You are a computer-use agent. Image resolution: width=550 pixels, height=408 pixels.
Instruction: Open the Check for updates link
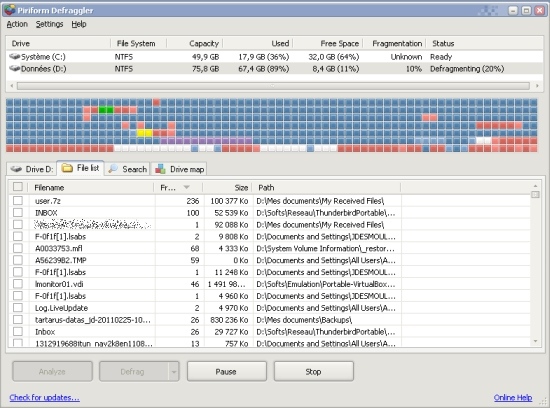click(x=45, y=397)
